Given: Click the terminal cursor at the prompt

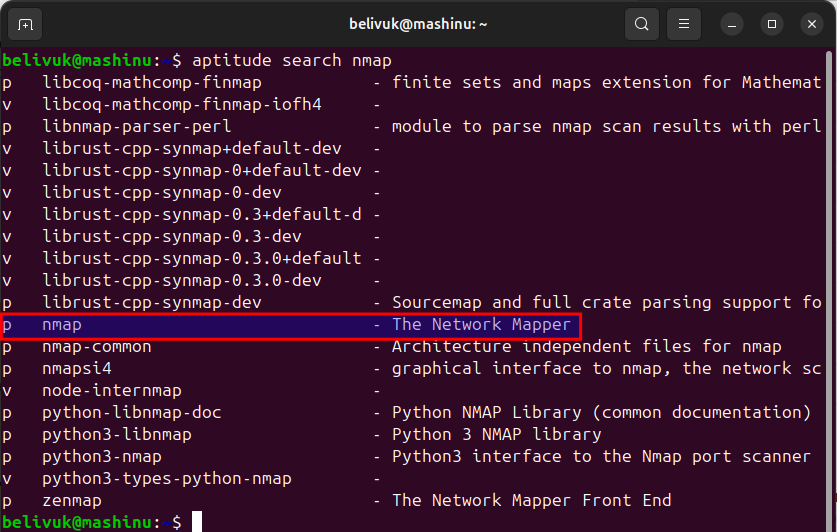Looking at the screenshot, I should [x=197, y=521].
